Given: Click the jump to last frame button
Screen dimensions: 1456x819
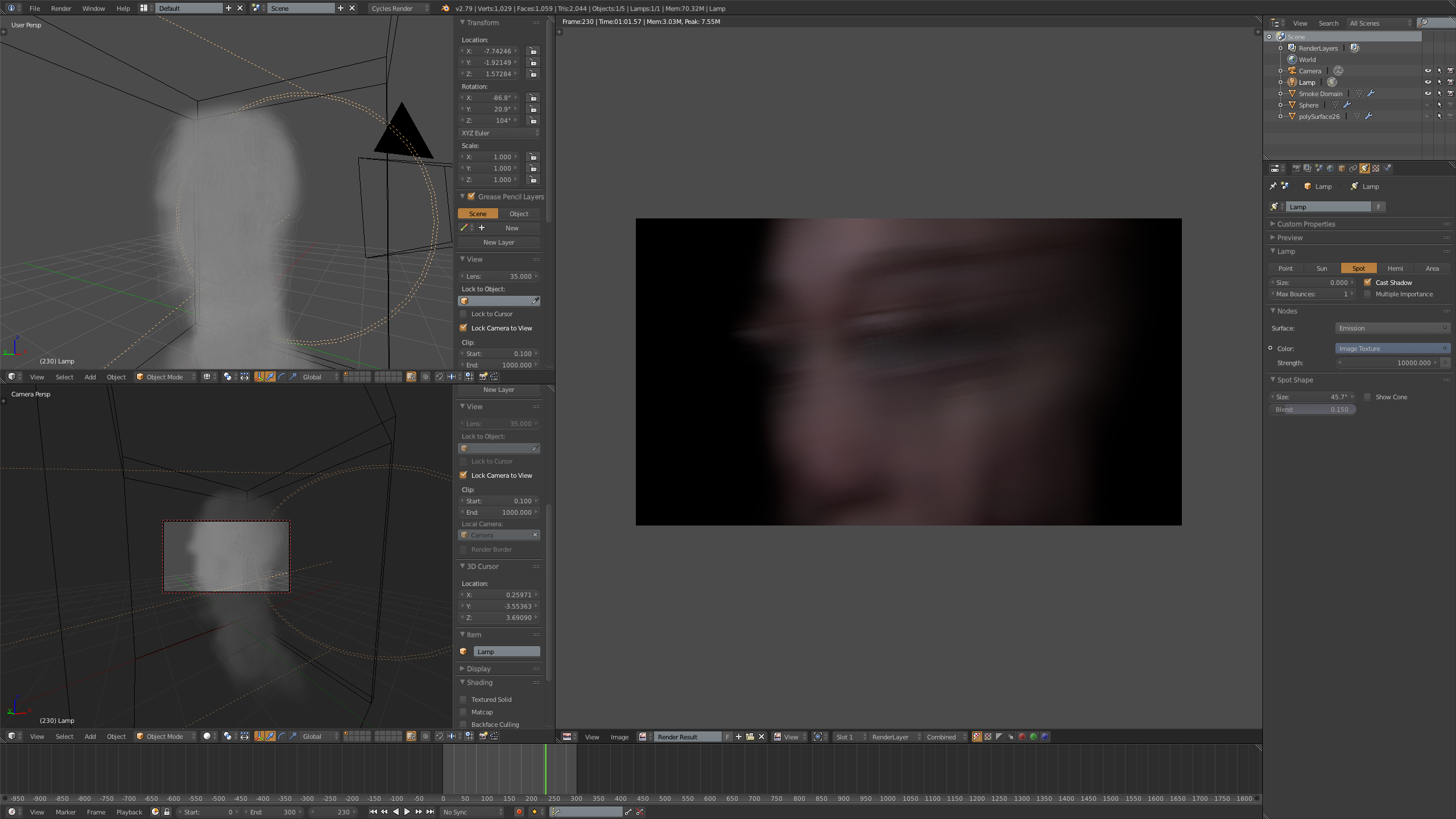Looking at the screenshot, I should coord(431,812).
